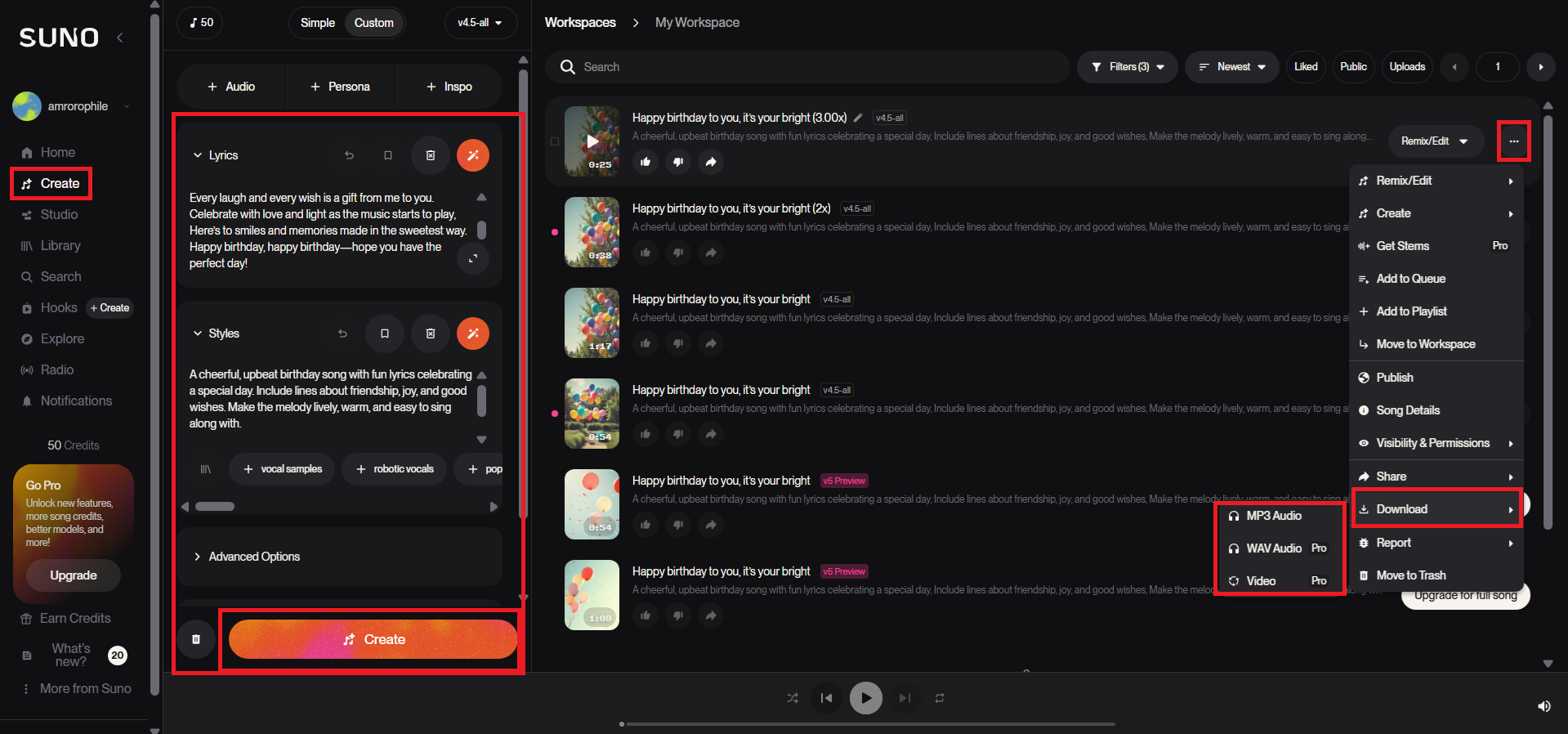Click the Hooks Create badge
Screen dimensions: 1568x734
(109, 307)
